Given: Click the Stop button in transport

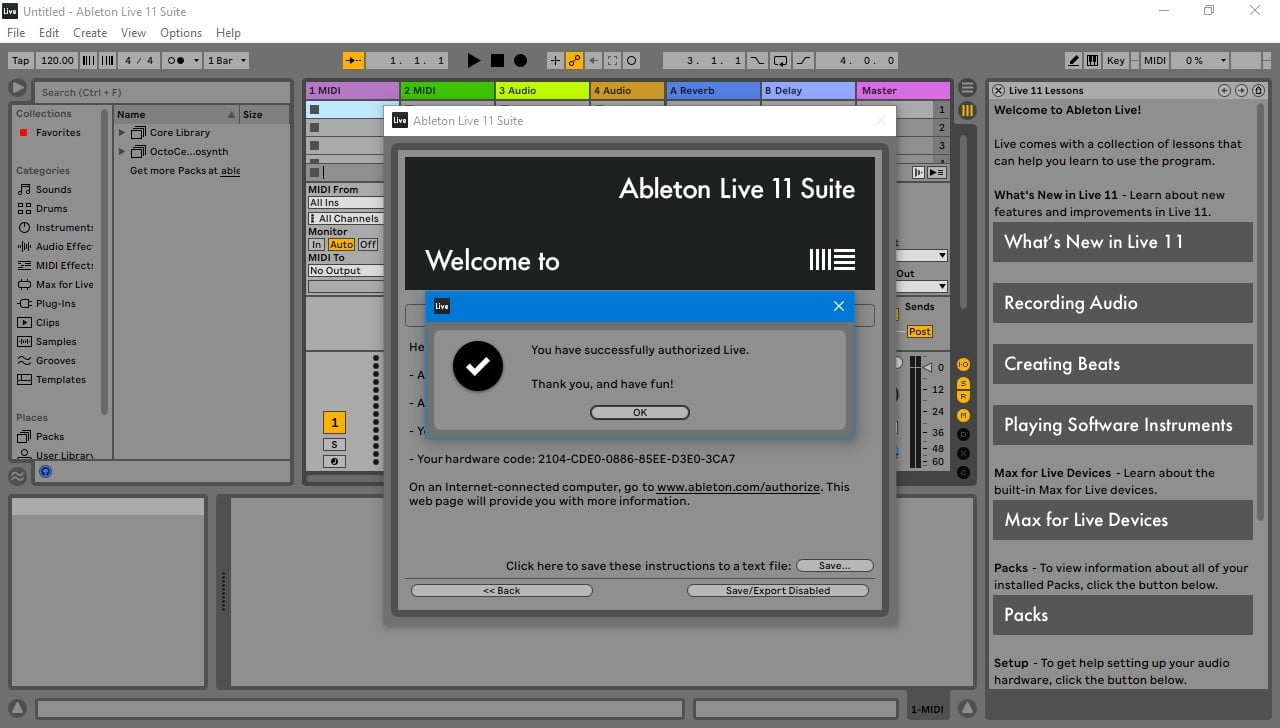Looking at the screenshot, I should coord(497,60).
